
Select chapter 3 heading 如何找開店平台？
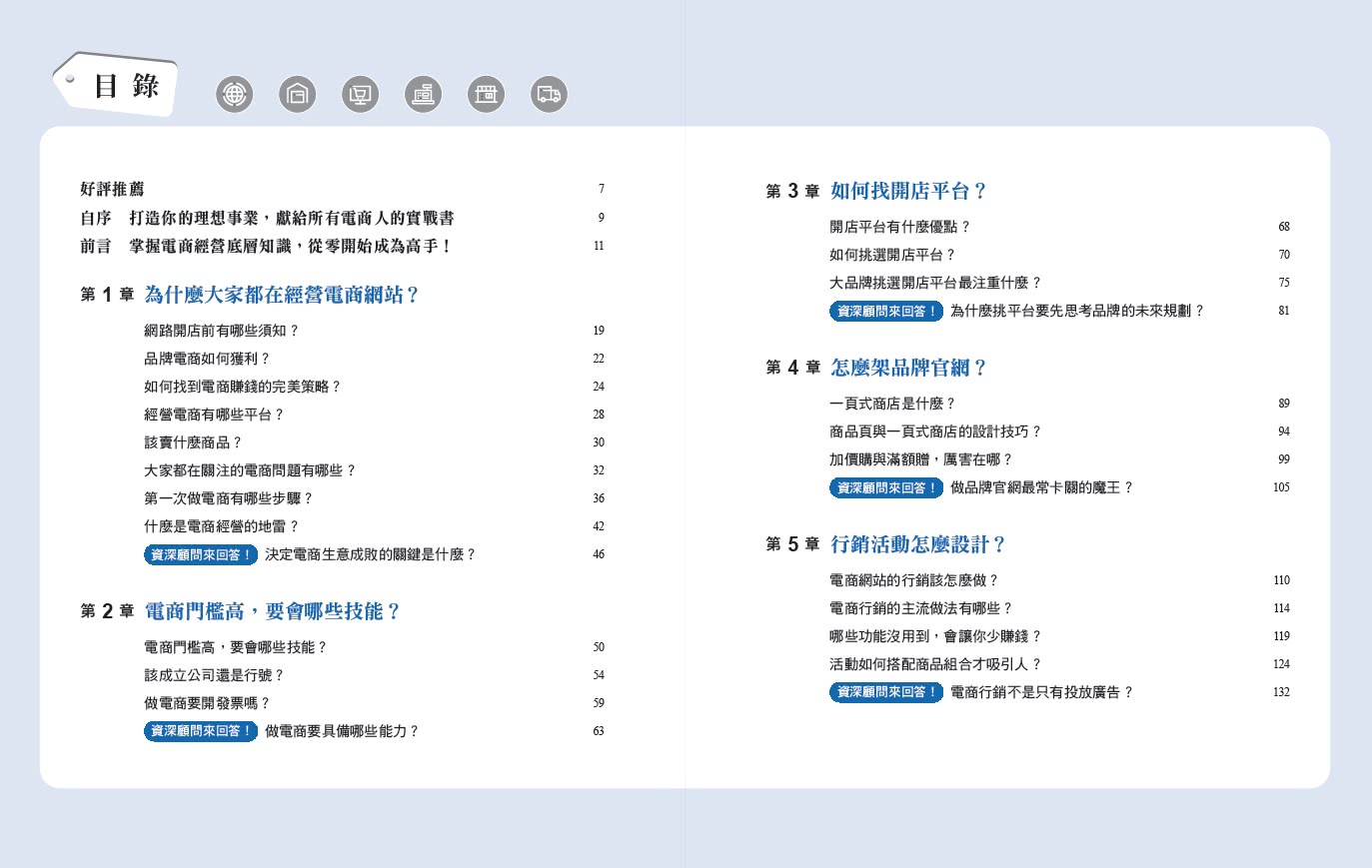tap(909, 191)
